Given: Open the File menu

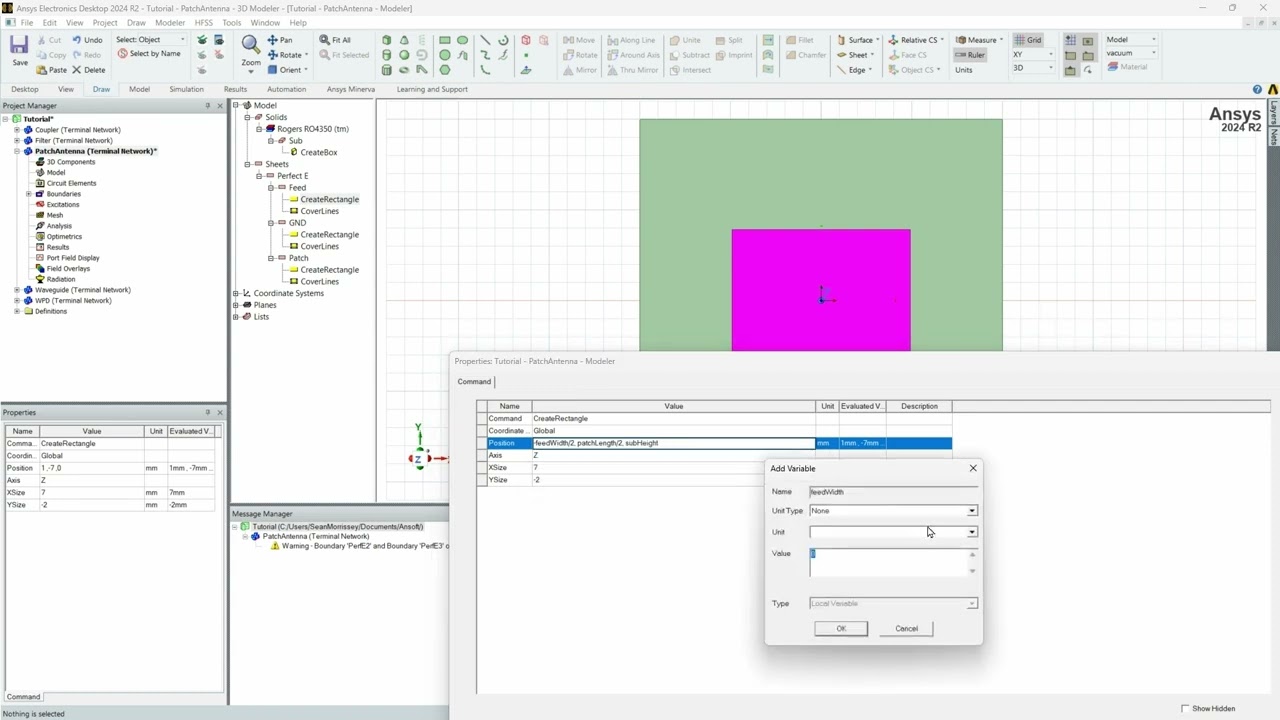Looking at the screenshot, I should (27, 22).
